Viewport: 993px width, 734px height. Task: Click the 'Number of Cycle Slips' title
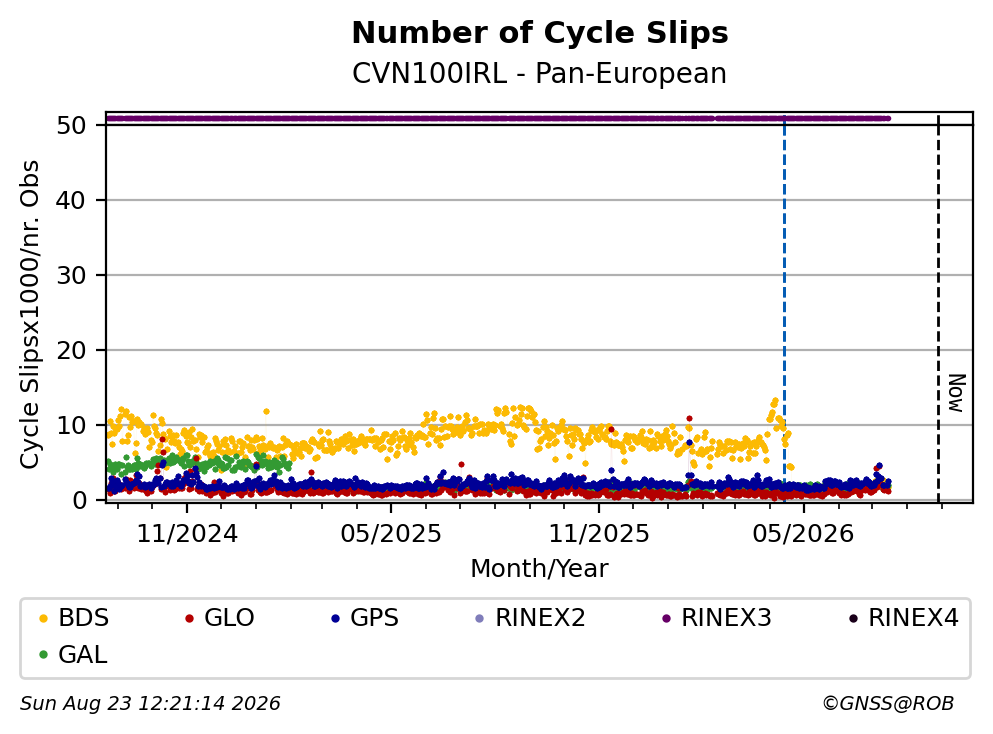540,33
